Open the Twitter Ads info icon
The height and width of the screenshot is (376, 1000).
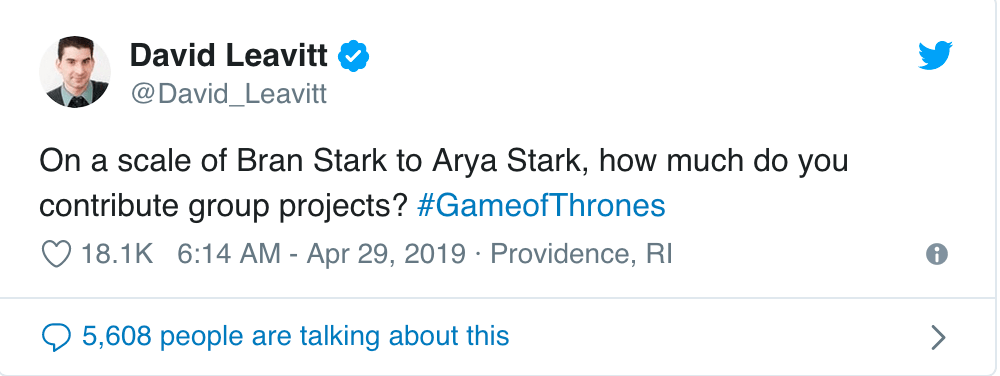[x=936, y=254]
